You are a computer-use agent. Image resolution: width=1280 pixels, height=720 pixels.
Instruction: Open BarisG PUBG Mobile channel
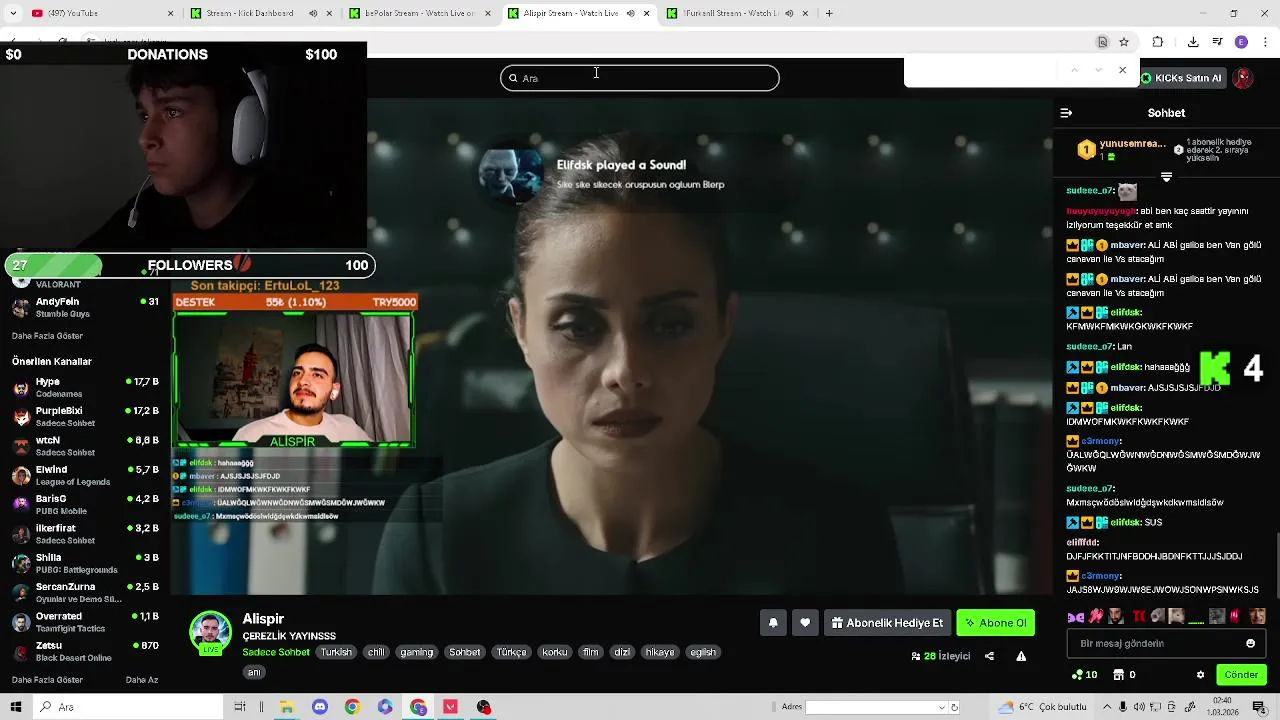(x=85, y=505)
